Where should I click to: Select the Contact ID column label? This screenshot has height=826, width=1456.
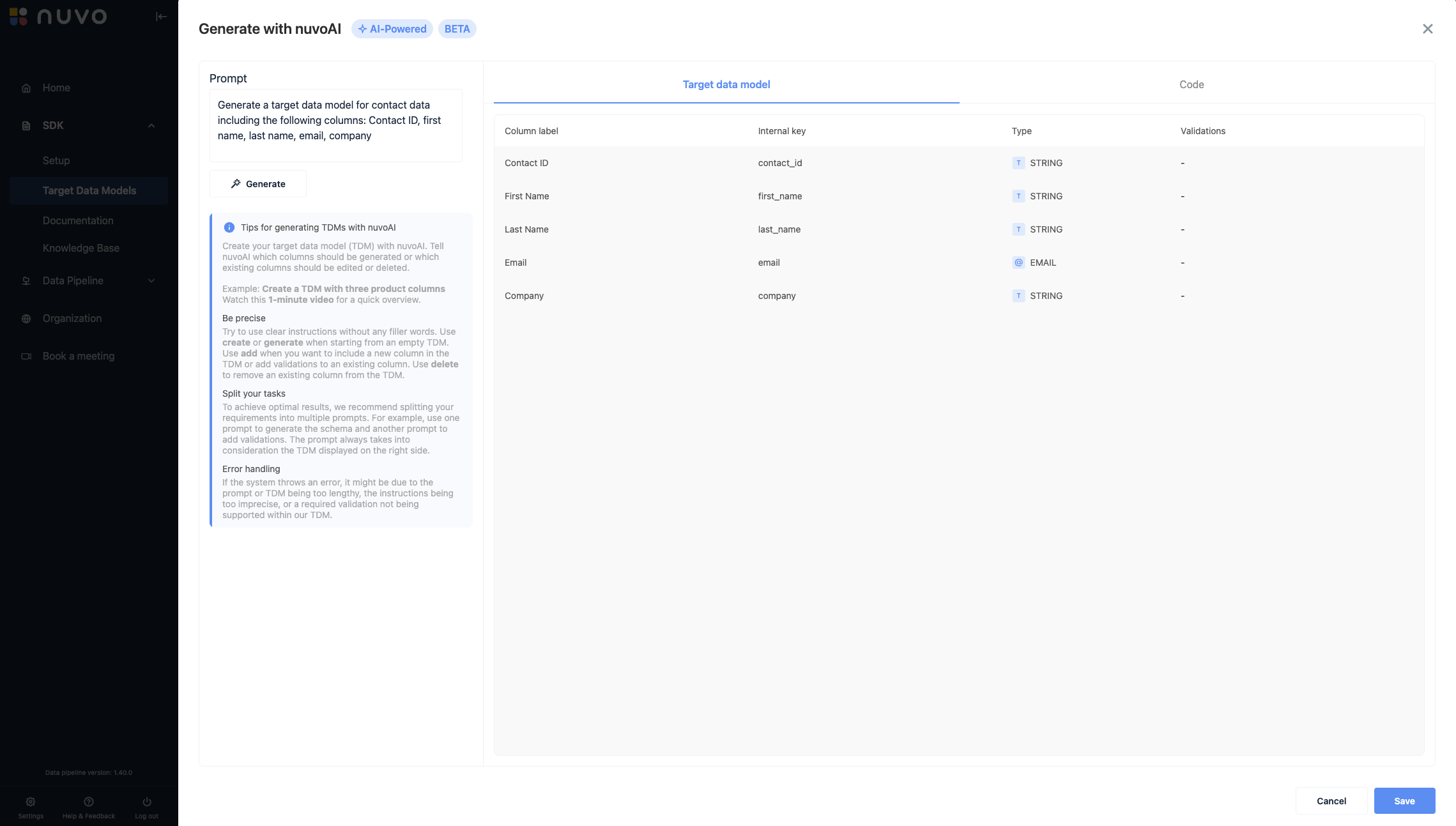[526, 163]
